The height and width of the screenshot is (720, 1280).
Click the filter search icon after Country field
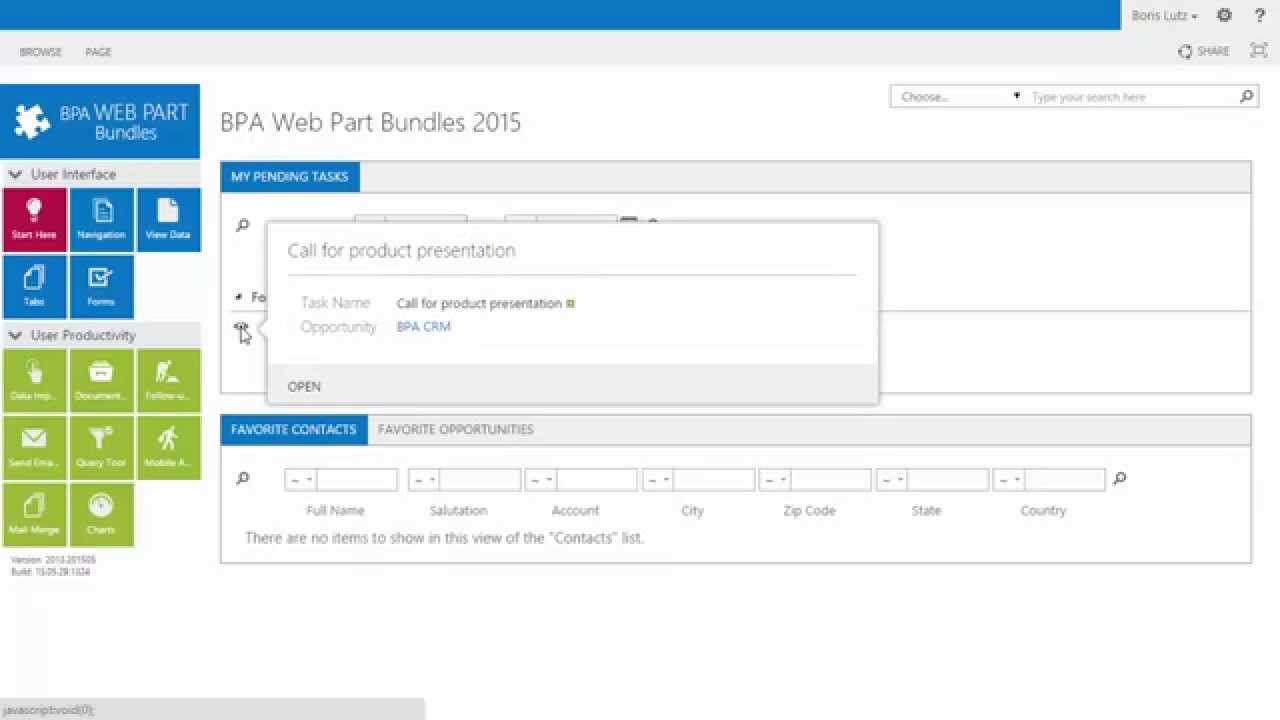[x=1119, y=478]
